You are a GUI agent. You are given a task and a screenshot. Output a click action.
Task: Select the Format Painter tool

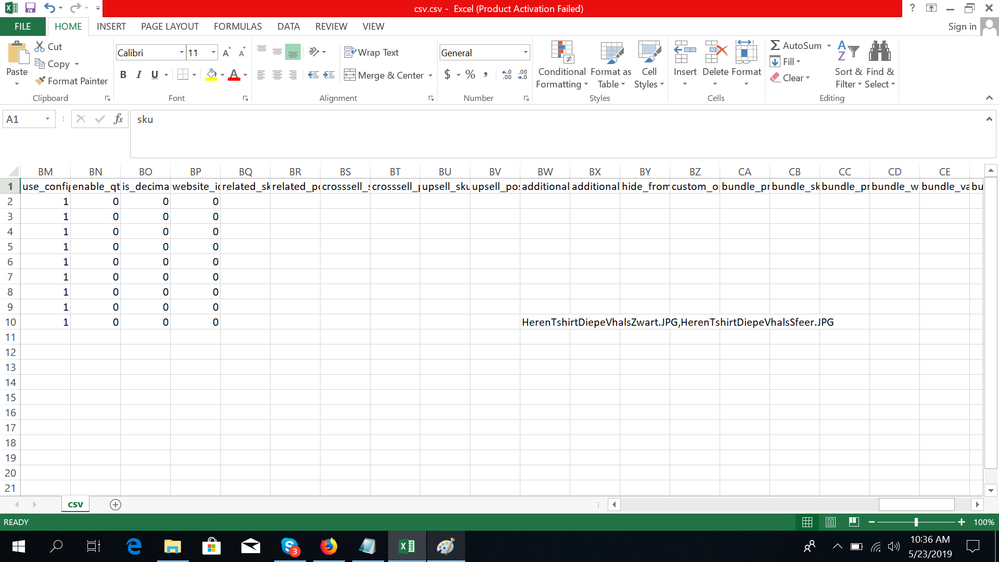click(71, 81)
